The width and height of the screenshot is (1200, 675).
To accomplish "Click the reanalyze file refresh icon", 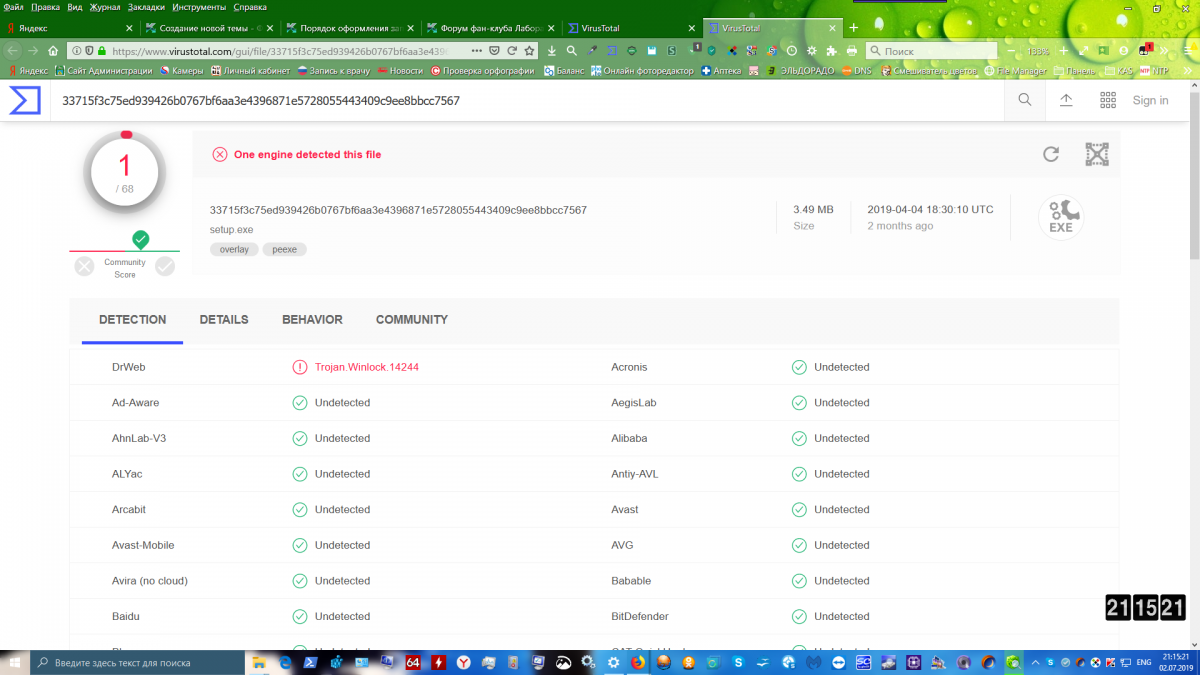I will click(1051, 154).
